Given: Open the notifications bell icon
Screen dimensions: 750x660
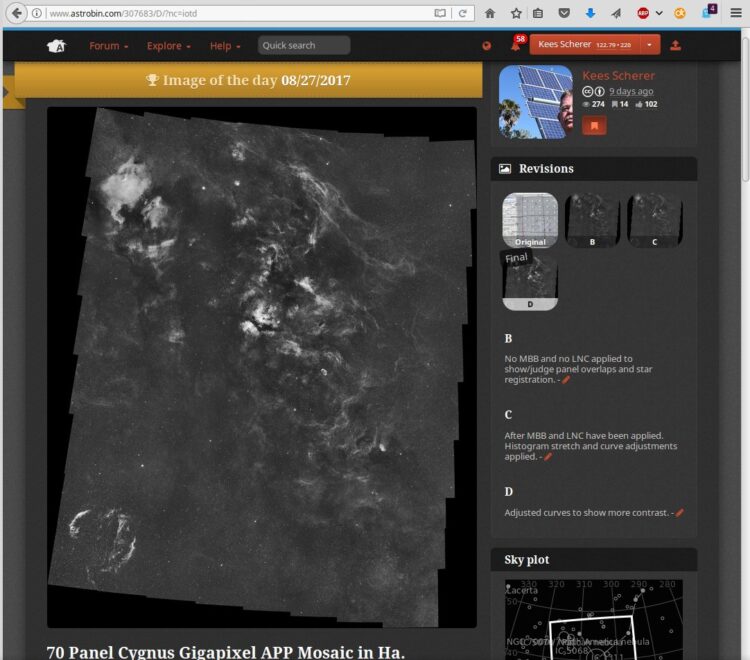Looking at the screenshot, I should tap(515, 46).
